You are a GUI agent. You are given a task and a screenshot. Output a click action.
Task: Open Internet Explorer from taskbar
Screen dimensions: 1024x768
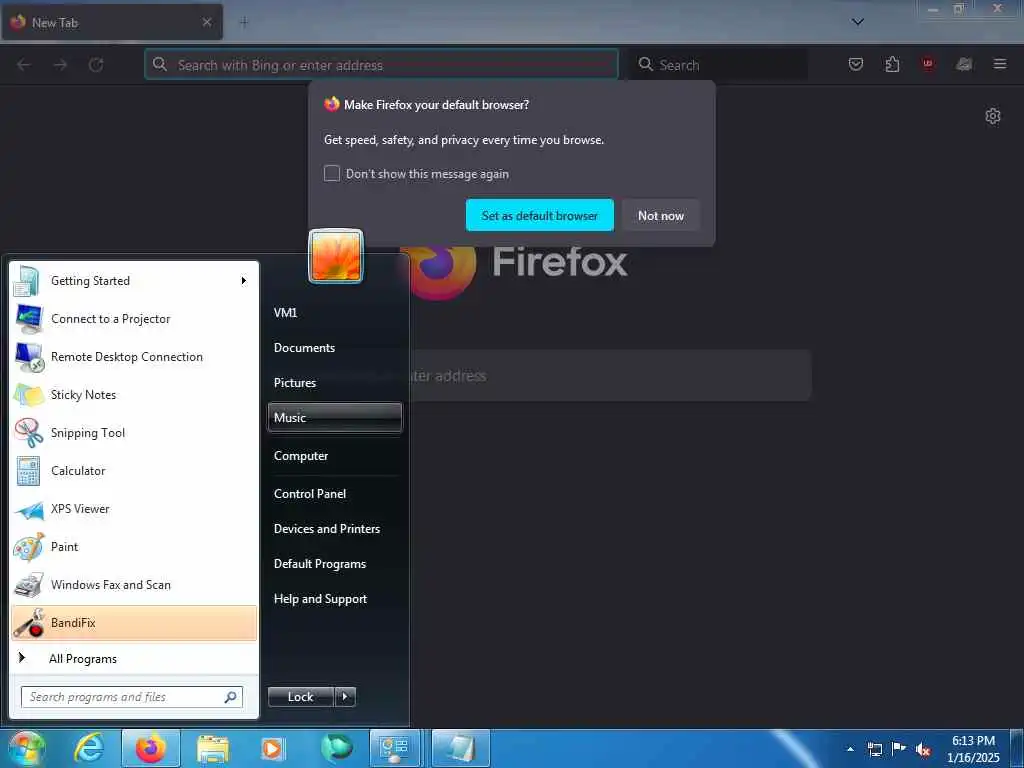click(89, 748)
